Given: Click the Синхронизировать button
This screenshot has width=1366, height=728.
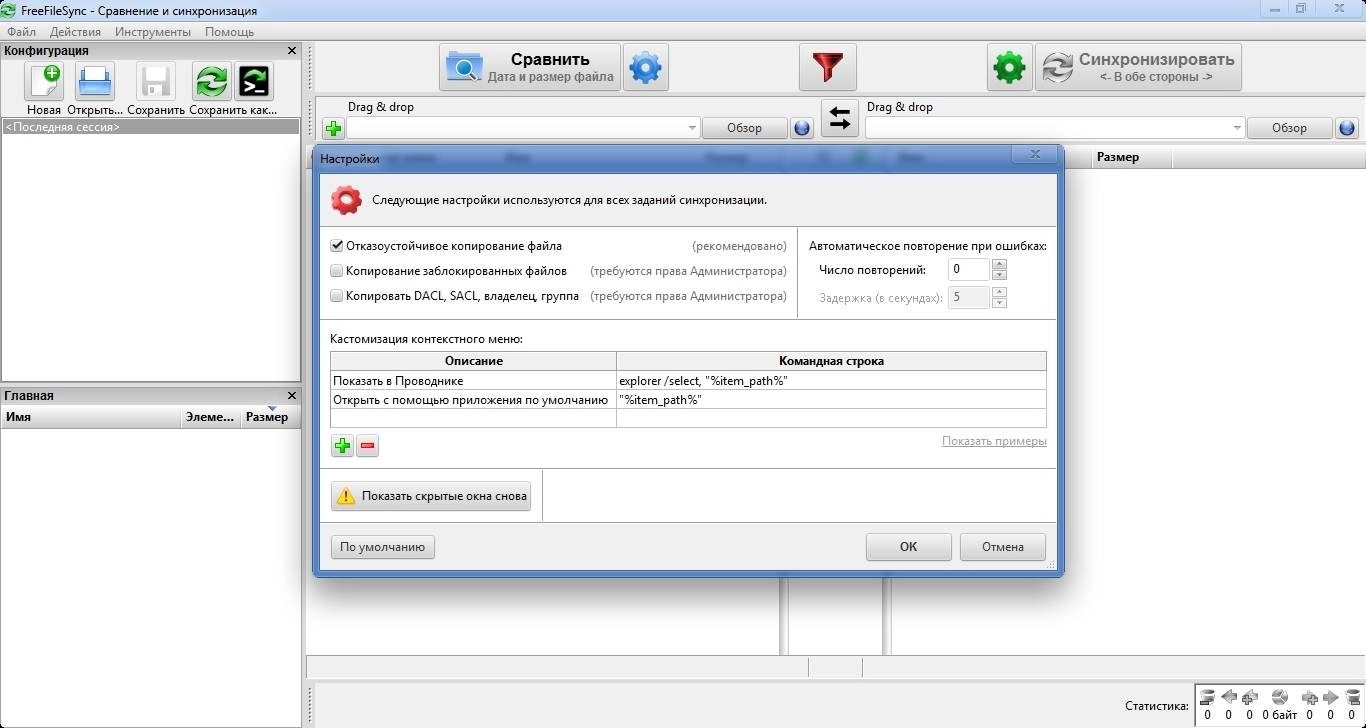Looking at the screenshot, I should click(x=1138, y=68).
